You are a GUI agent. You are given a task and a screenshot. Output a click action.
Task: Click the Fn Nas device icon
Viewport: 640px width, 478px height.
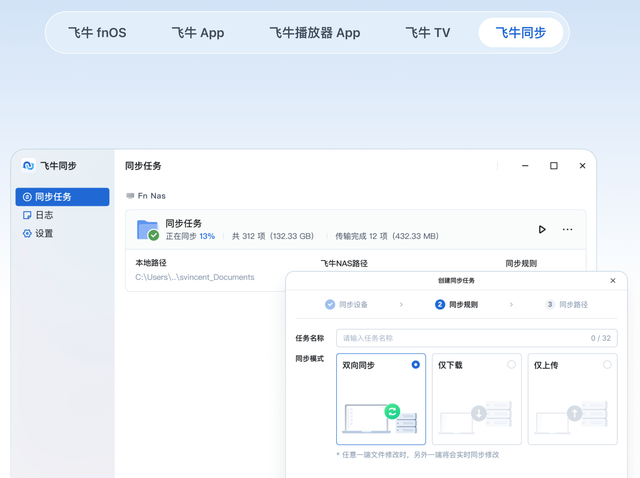pyautogui.click(x=130, y=196)
